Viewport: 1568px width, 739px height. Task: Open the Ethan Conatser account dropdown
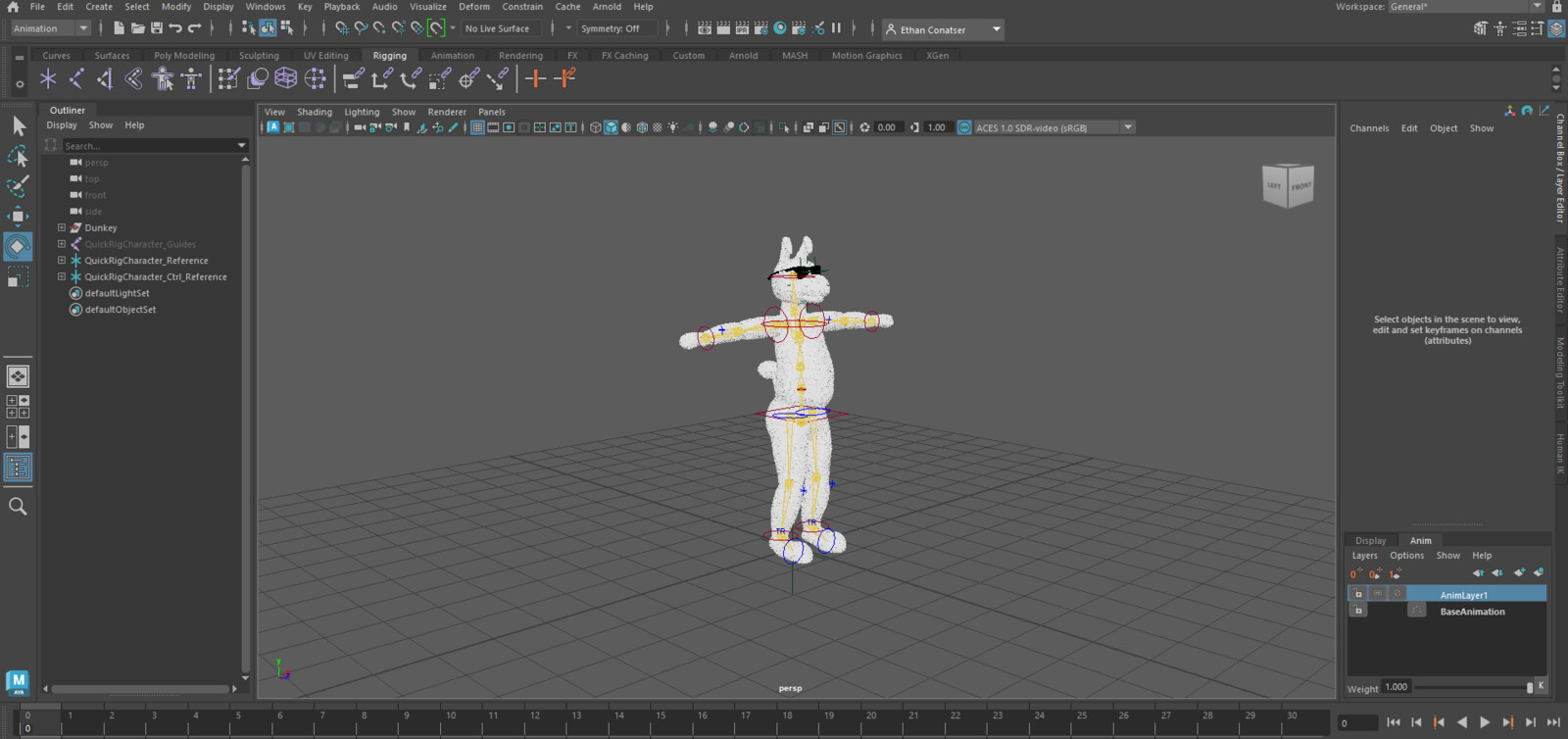[943, 29]
